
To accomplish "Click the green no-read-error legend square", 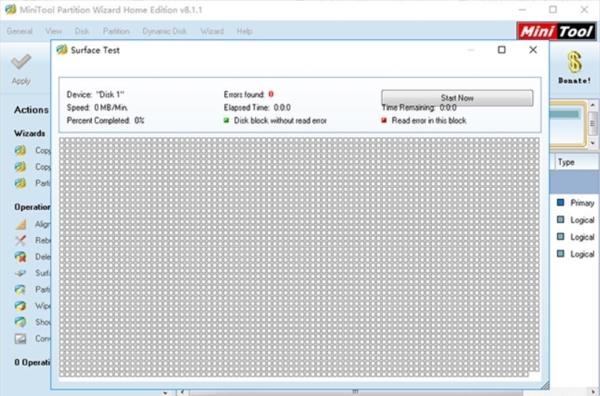I will [x=226, y=121].
